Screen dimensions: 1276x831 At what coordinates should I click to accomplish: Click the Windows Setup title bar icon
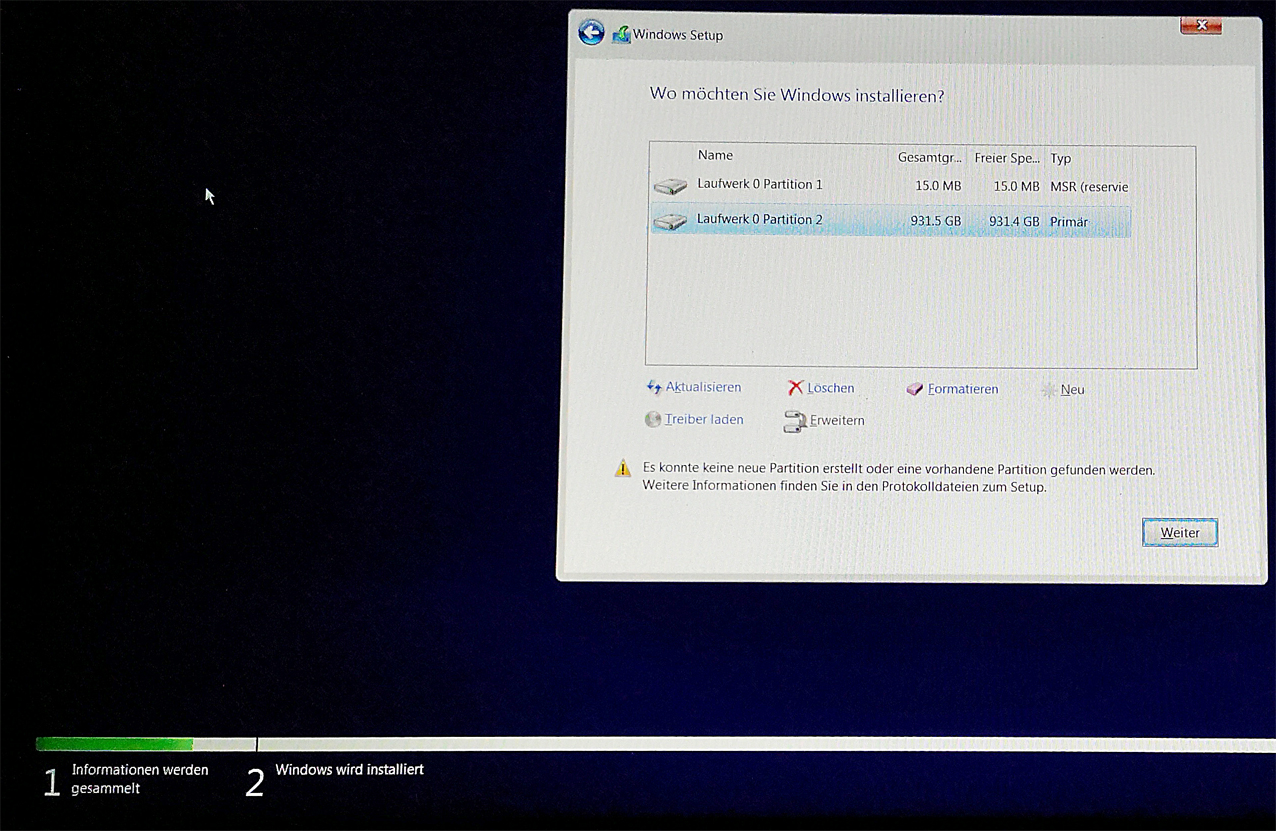click(x=621, y=34)
